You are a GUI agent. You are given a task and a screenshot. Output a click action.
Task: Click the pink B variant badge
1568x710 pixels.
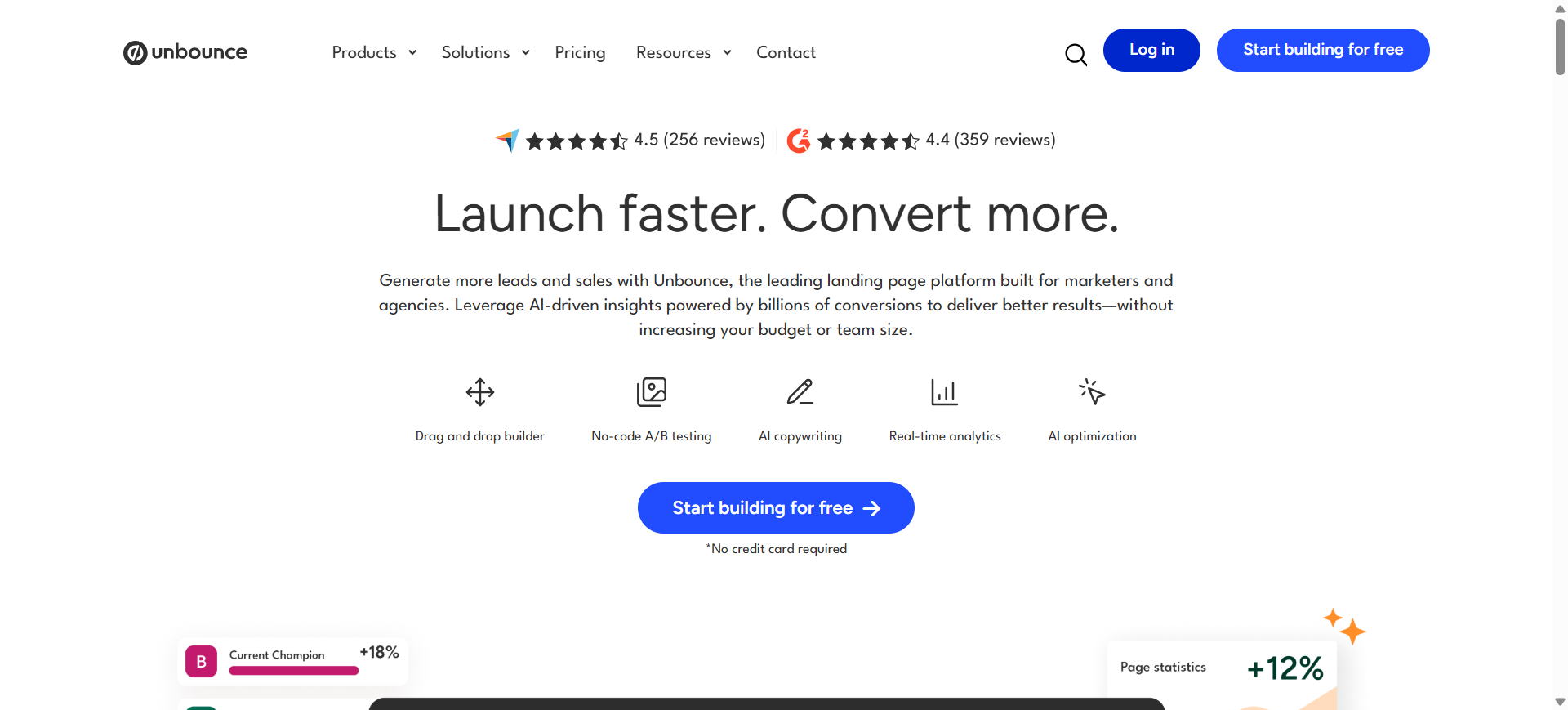201,662
